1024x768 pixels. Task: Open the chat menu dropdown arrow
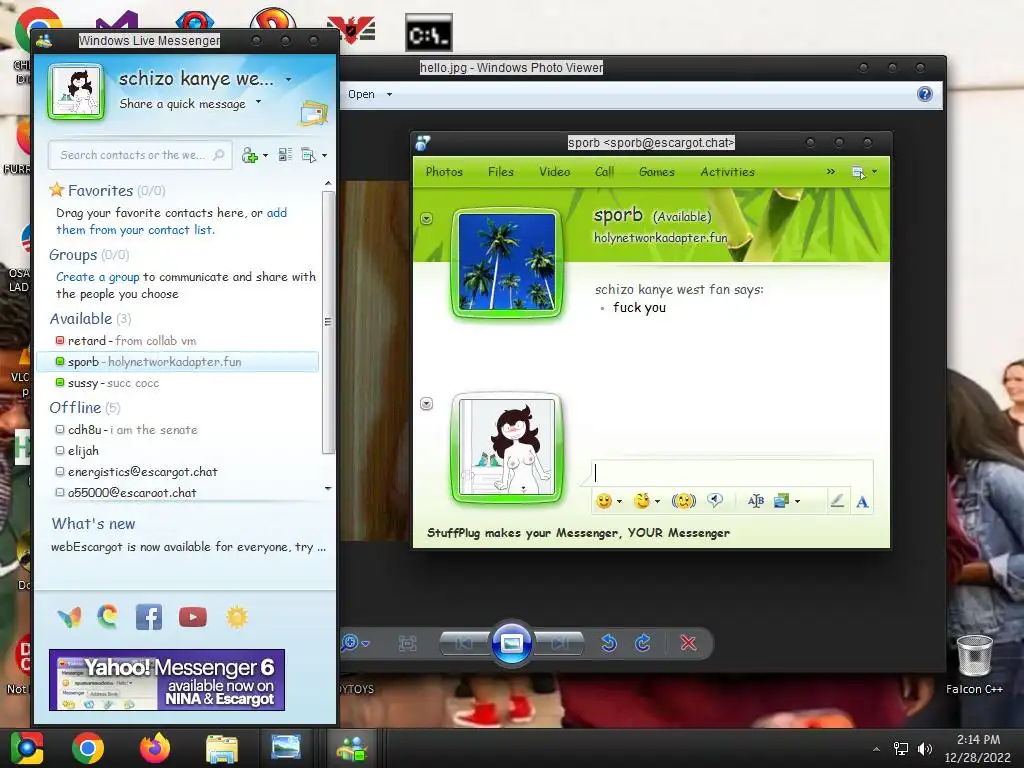(874, 172)
